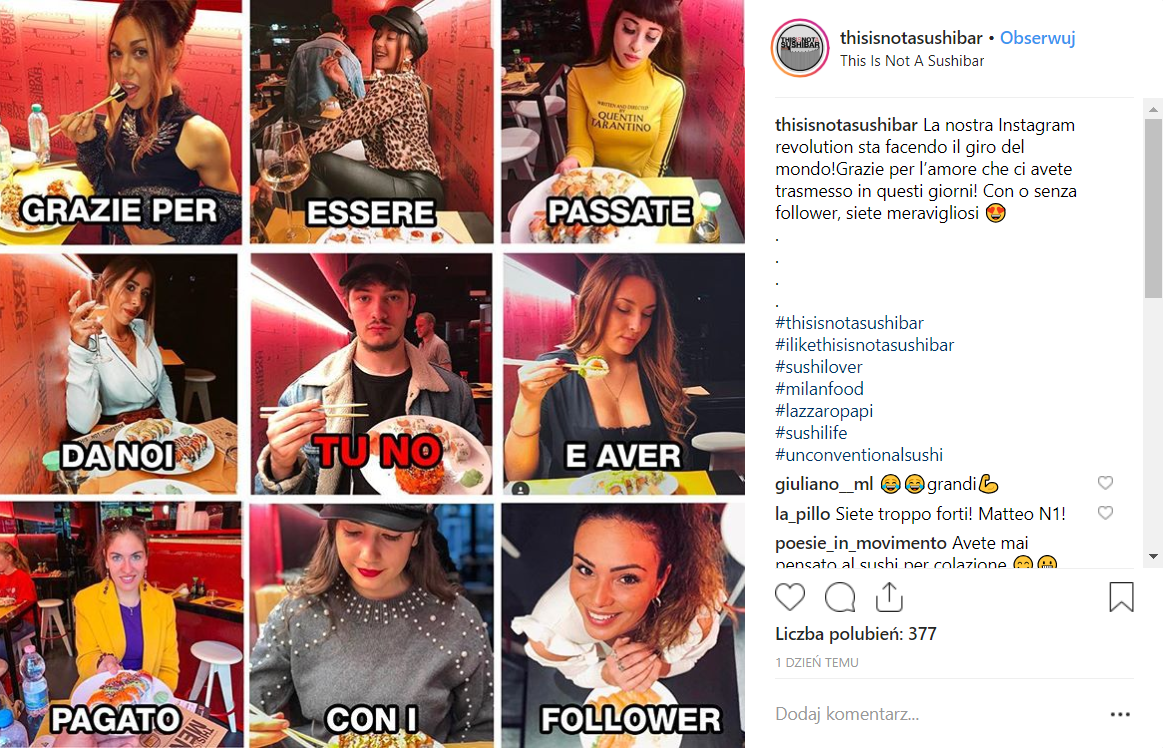The width and height of the screenshot is (1163, 748).
Task: Open the three-dot more options menu
Action: [x=1120, y=714]
